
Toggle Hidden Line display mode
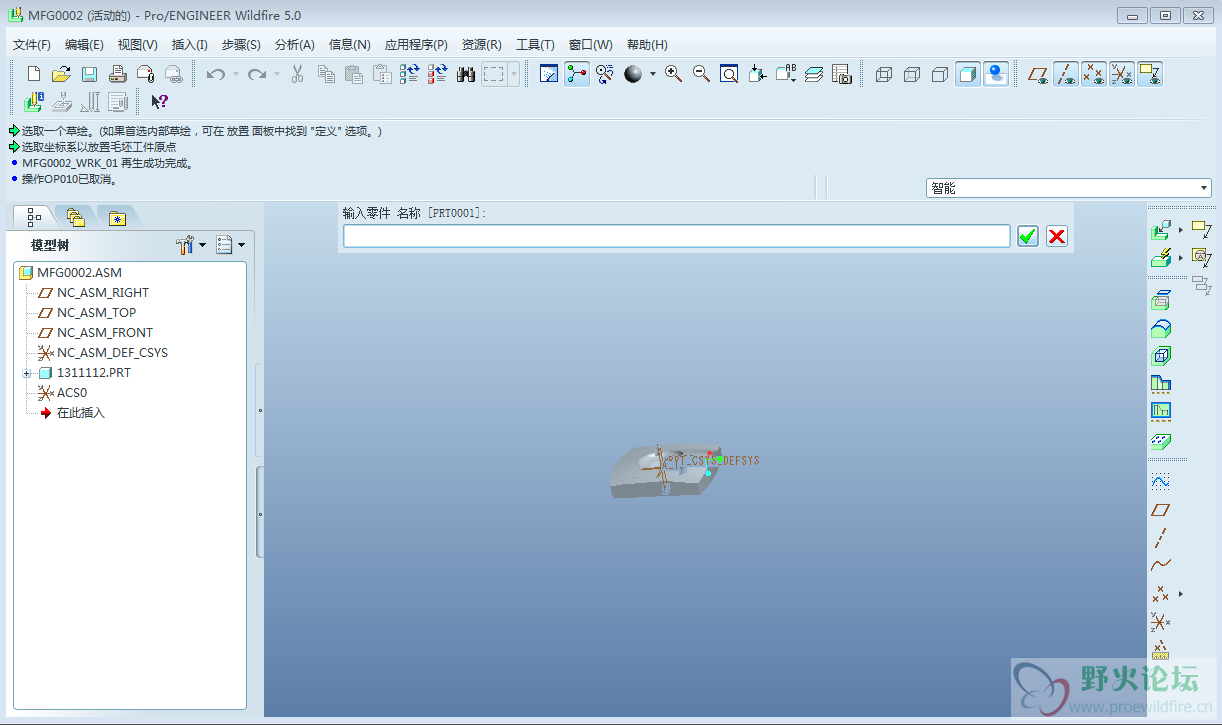point(912,74)
